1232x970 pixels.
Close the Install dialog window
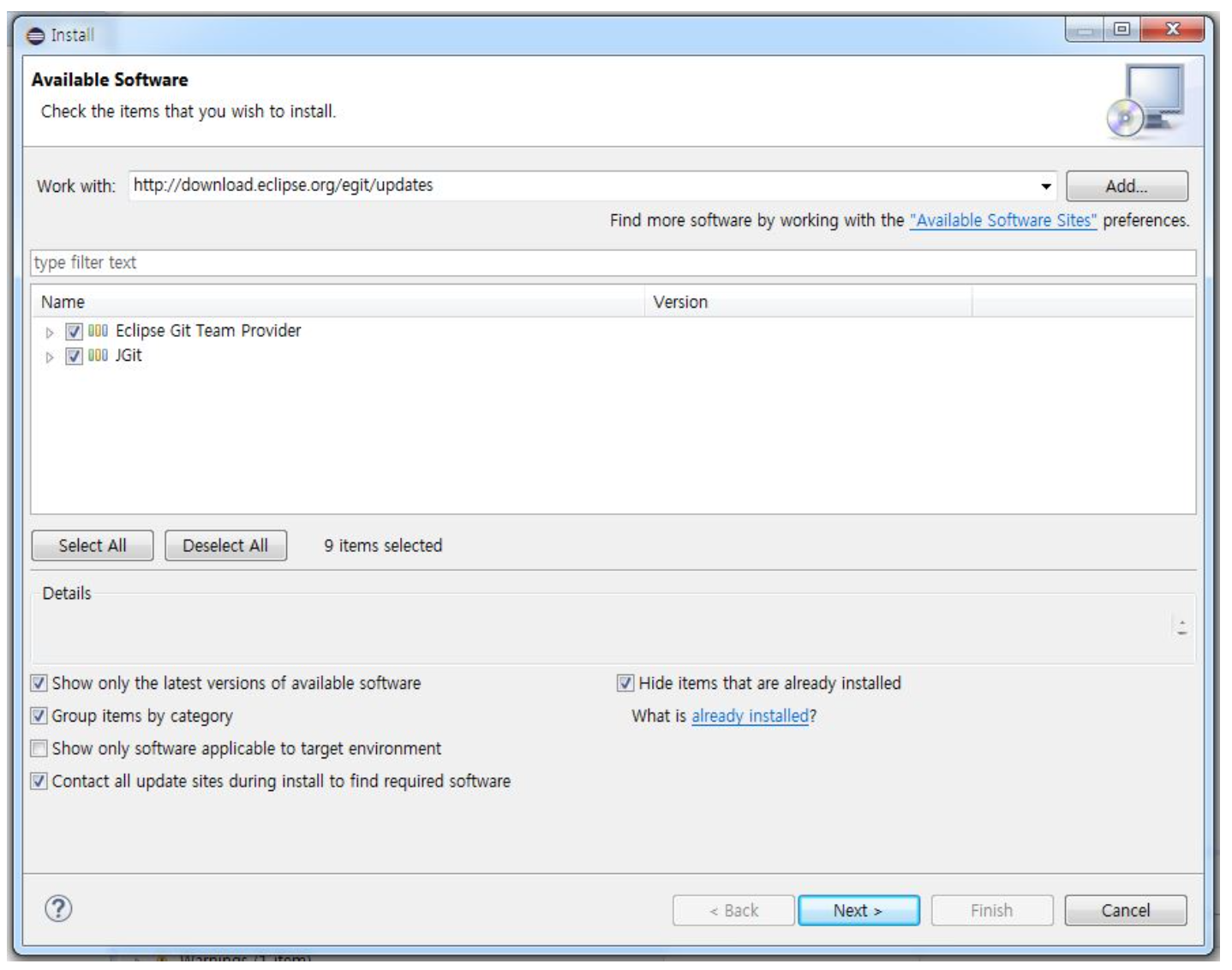[x=1172, y=29]
